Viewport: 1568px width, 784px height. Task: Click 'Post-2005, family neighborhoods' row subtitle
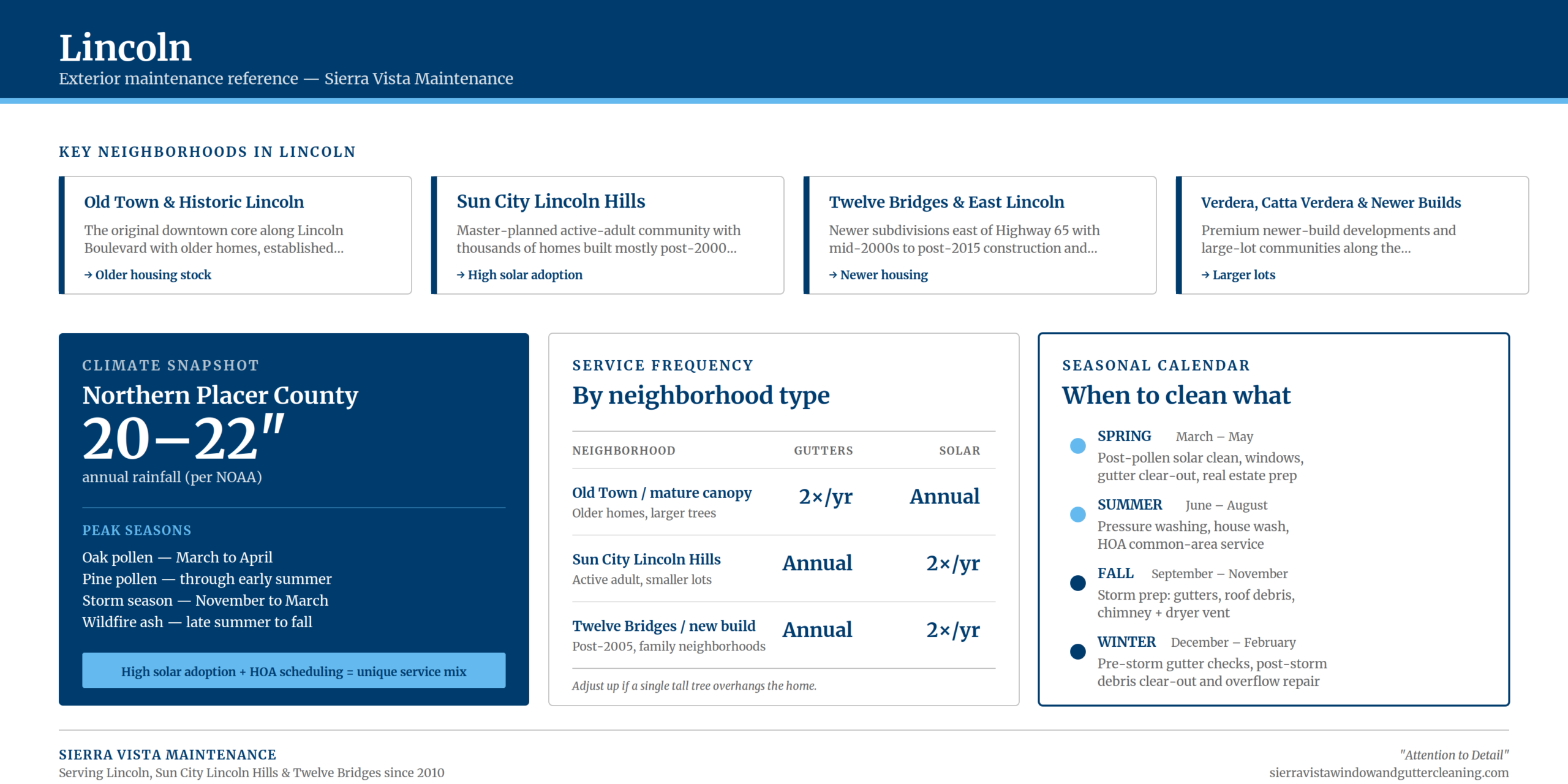point(669,647)
